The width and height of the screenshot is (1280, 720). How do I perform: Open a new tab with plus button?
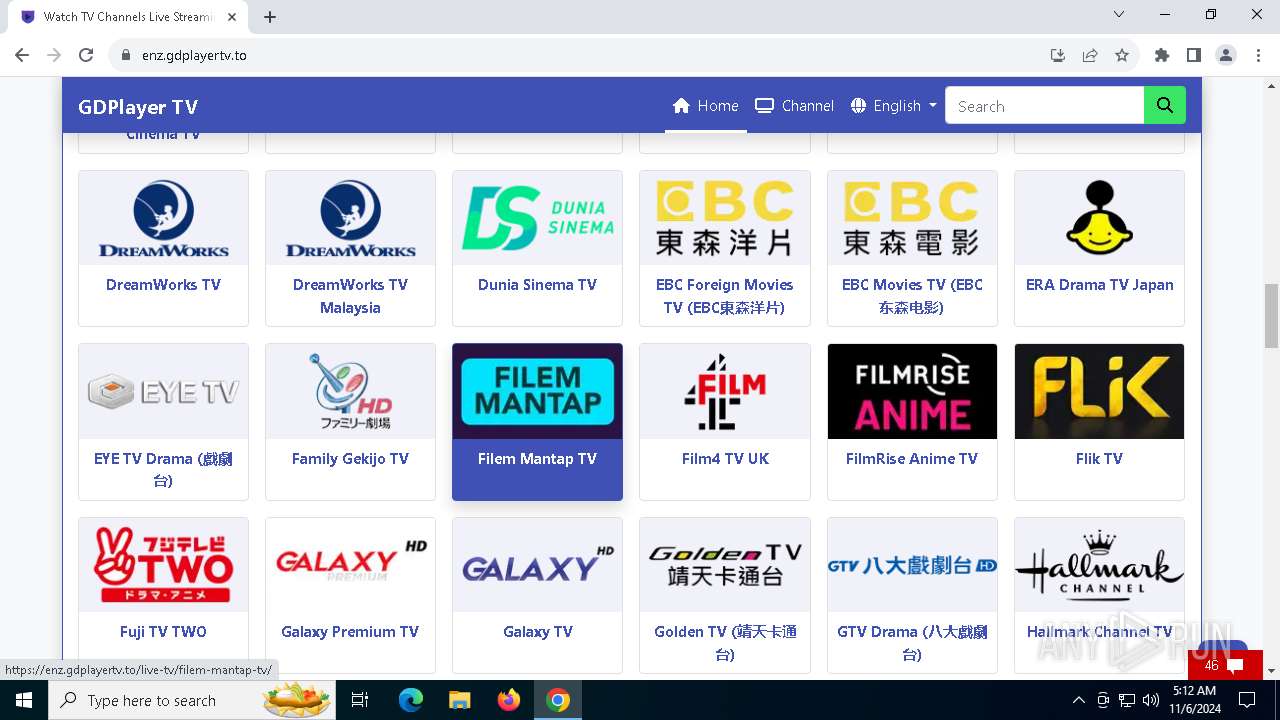click(270, 17)
